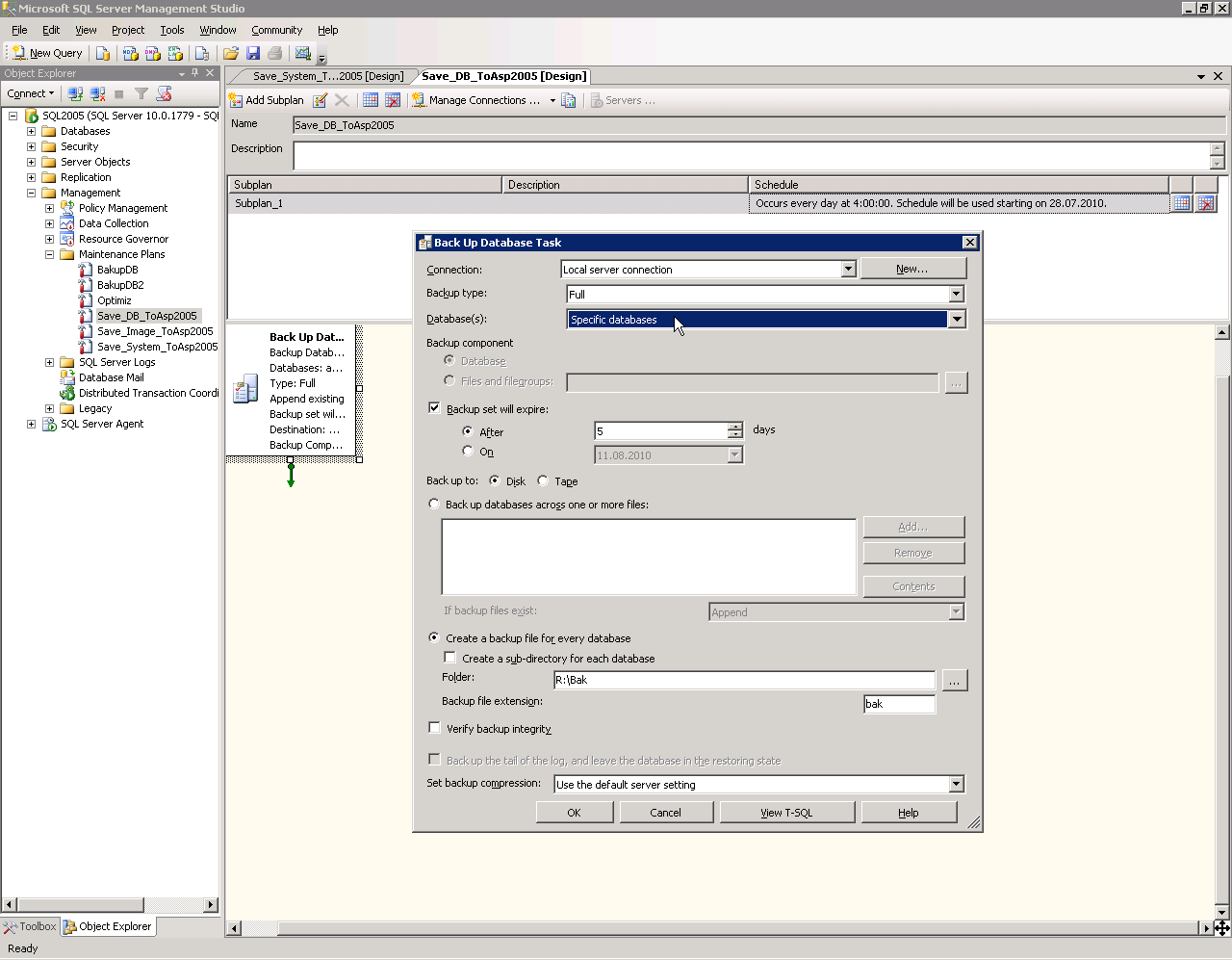Enable Create a sub-directory for each database

click(x=450, y=658)
